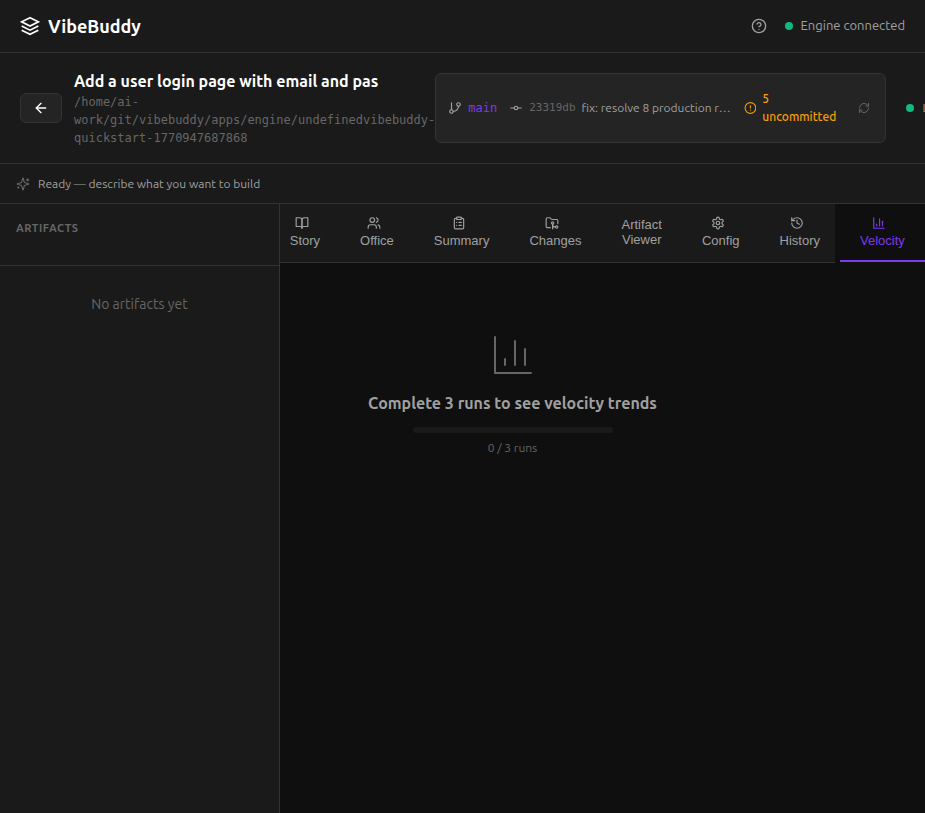Click the Office people icon
Screen dimensions: 925x813
point(376,223)
